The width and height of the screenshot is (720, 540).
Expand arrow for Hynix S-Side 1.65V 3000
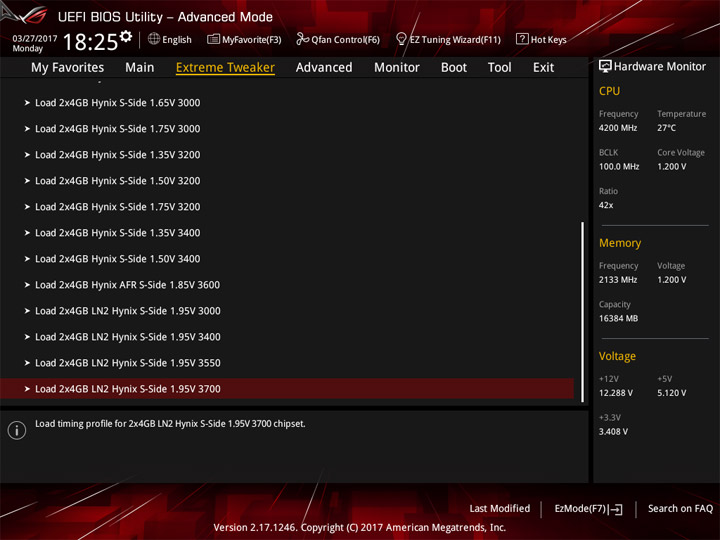[27, 103]
